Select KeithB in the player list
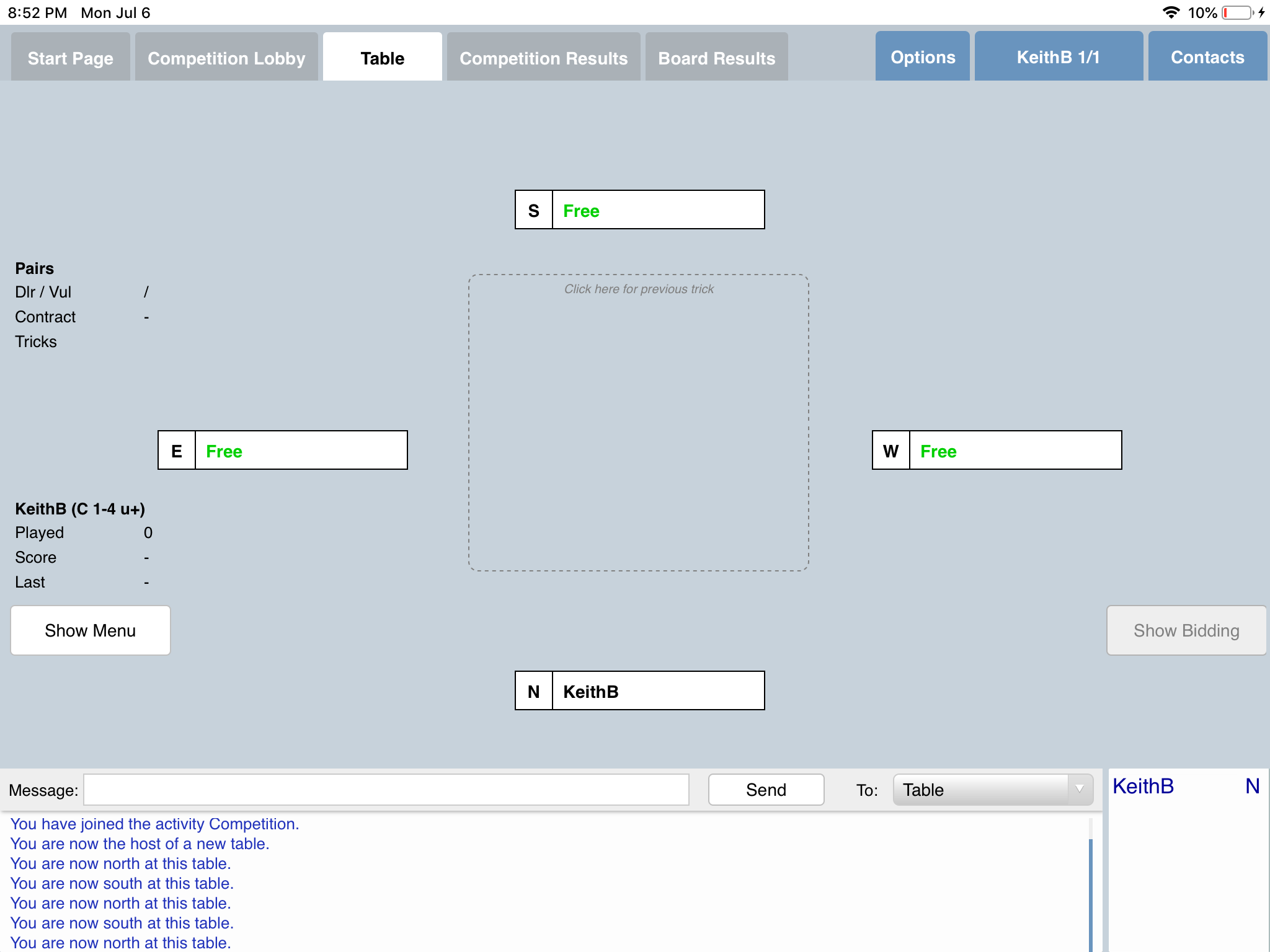 click(1143, 787)
